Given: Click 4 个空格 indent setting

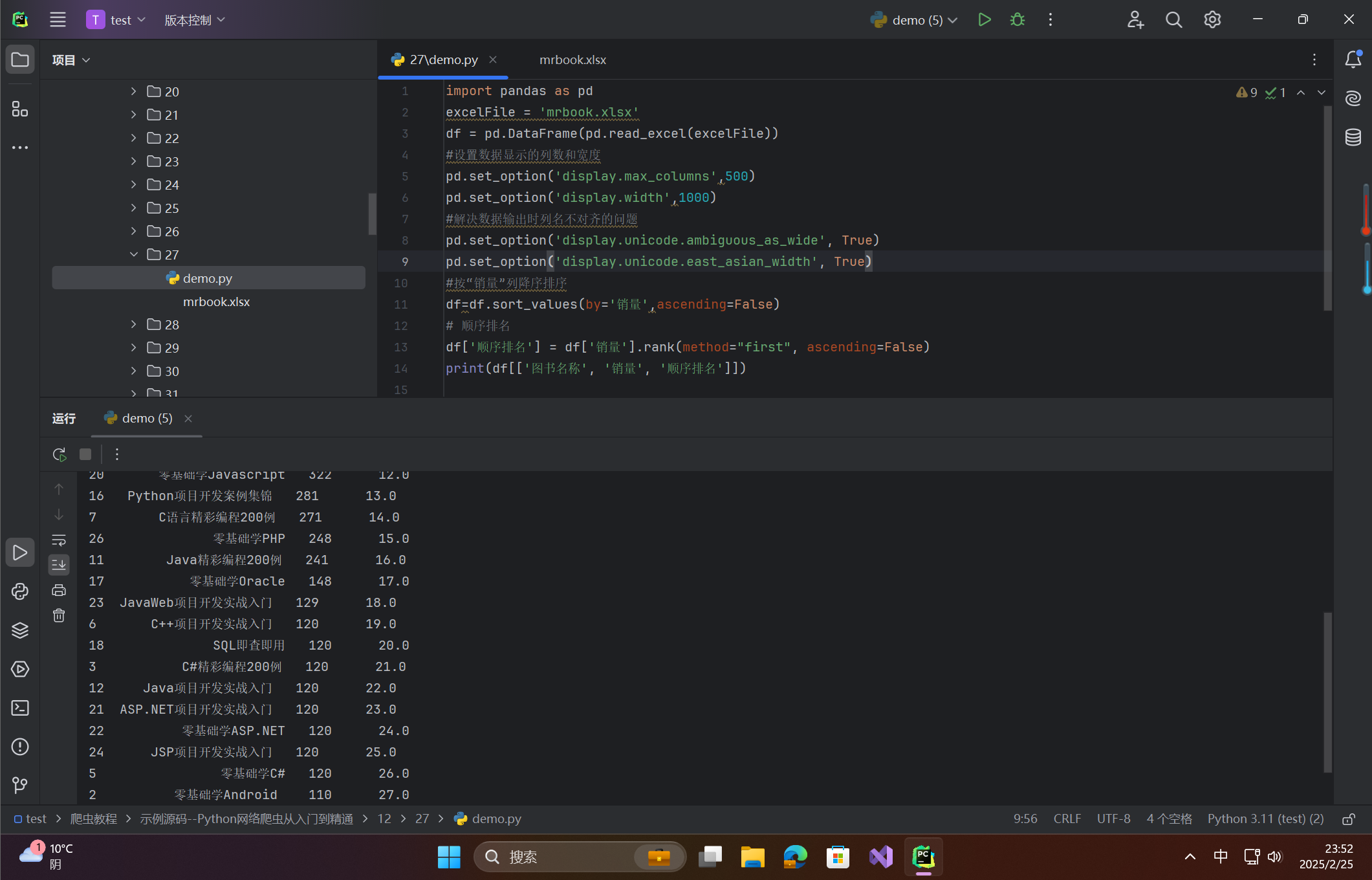Looking at the screenshot, I should tap(1170, 819).
